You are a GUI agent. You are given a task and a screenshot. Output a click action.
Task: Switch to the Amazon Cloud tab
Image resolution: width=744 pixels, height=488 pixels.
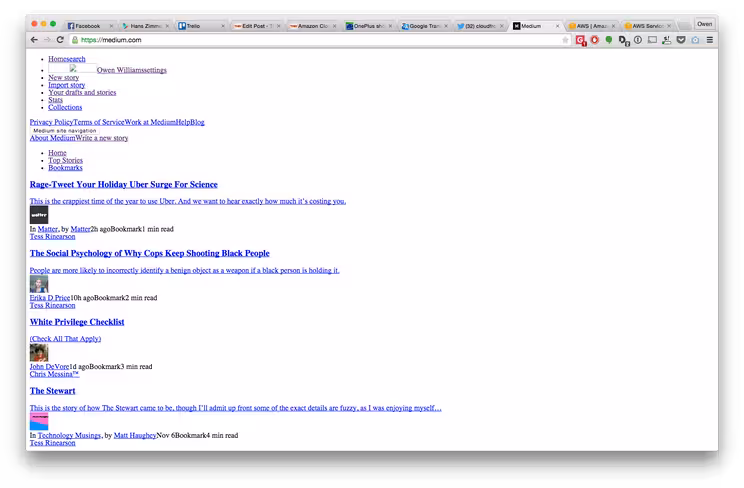[313, 26]
